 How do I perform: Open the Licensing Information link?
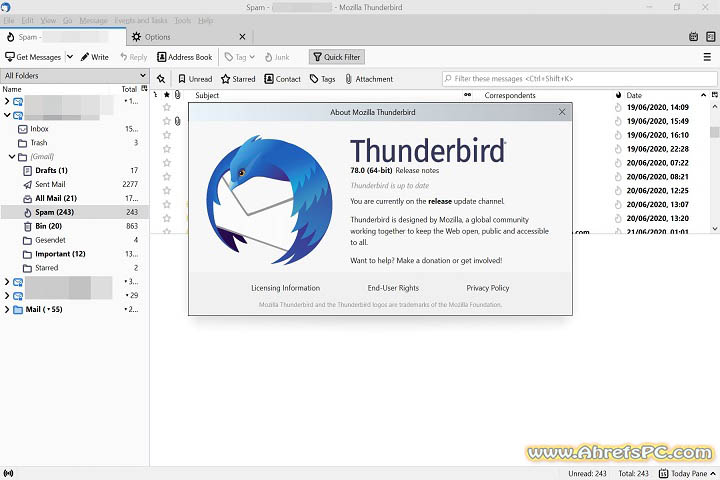pos(286,288)
